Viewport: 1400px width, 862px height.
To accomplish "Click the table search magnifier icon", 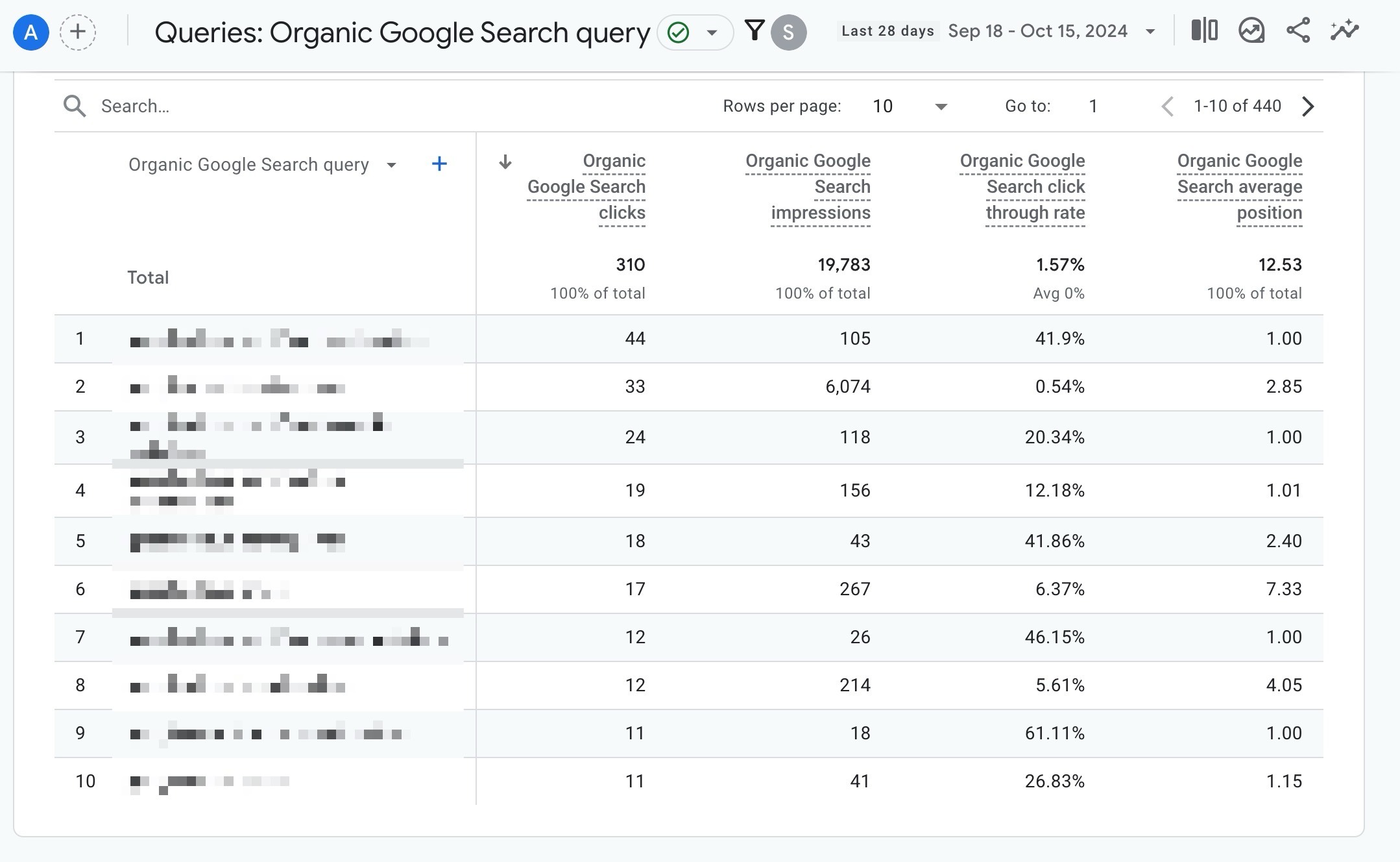I will [x=75, y=106].
